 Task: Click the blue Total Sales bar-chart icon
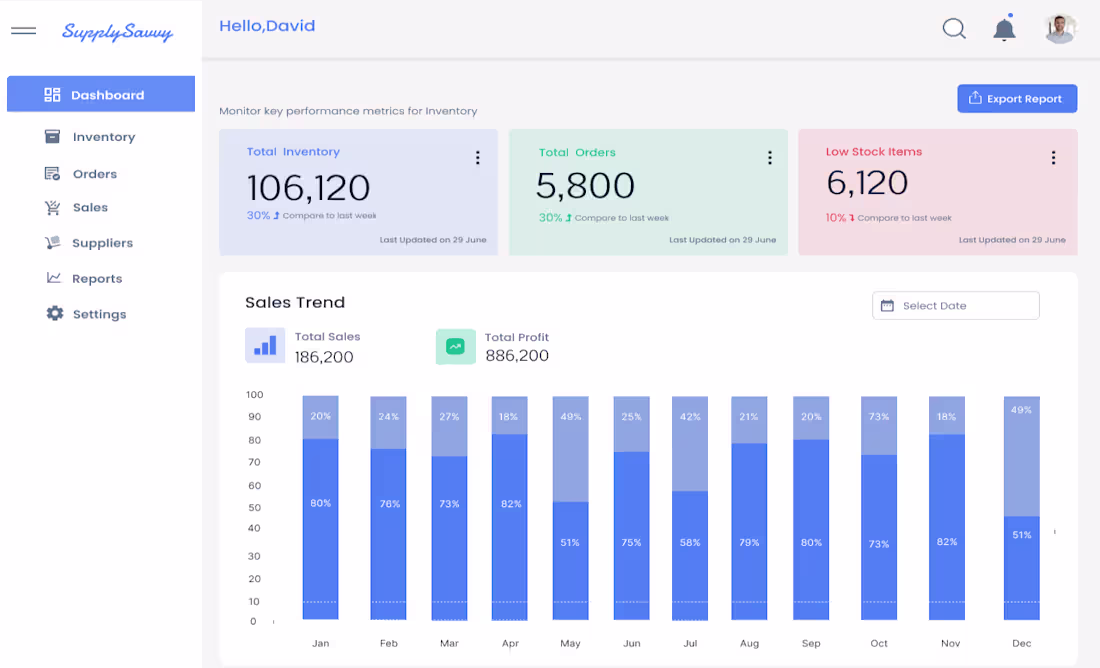click(264, 345)
